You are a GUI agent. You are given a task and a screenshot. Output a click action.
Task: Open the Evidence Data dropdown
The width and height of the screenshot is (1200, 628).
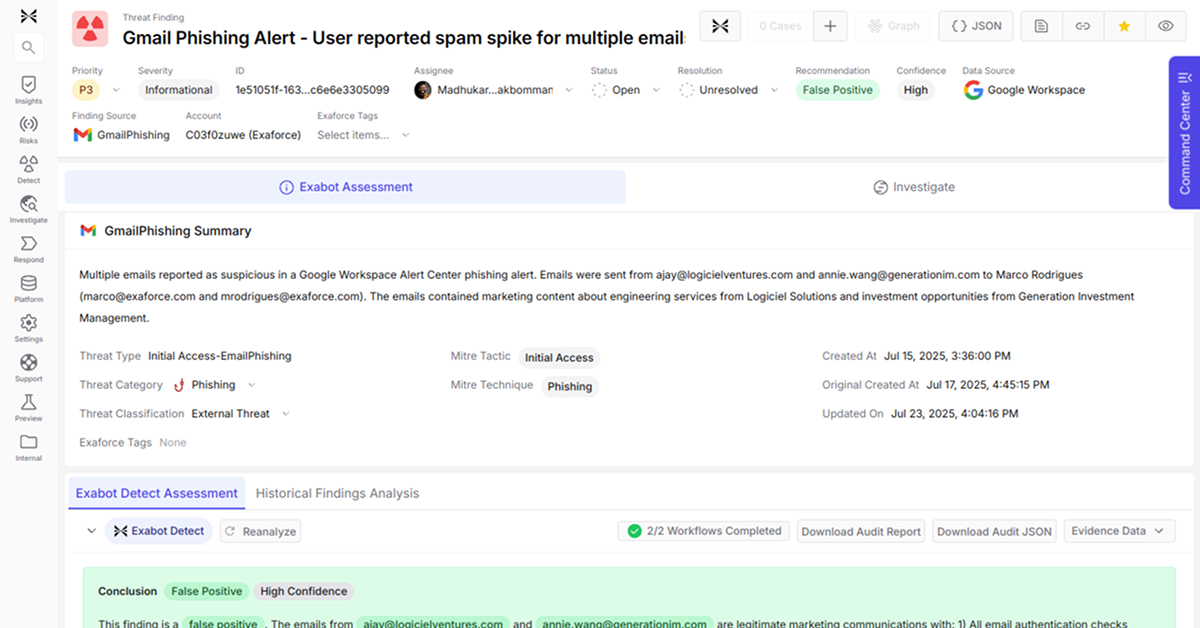pyautogui.click(x=1119, y=531)
